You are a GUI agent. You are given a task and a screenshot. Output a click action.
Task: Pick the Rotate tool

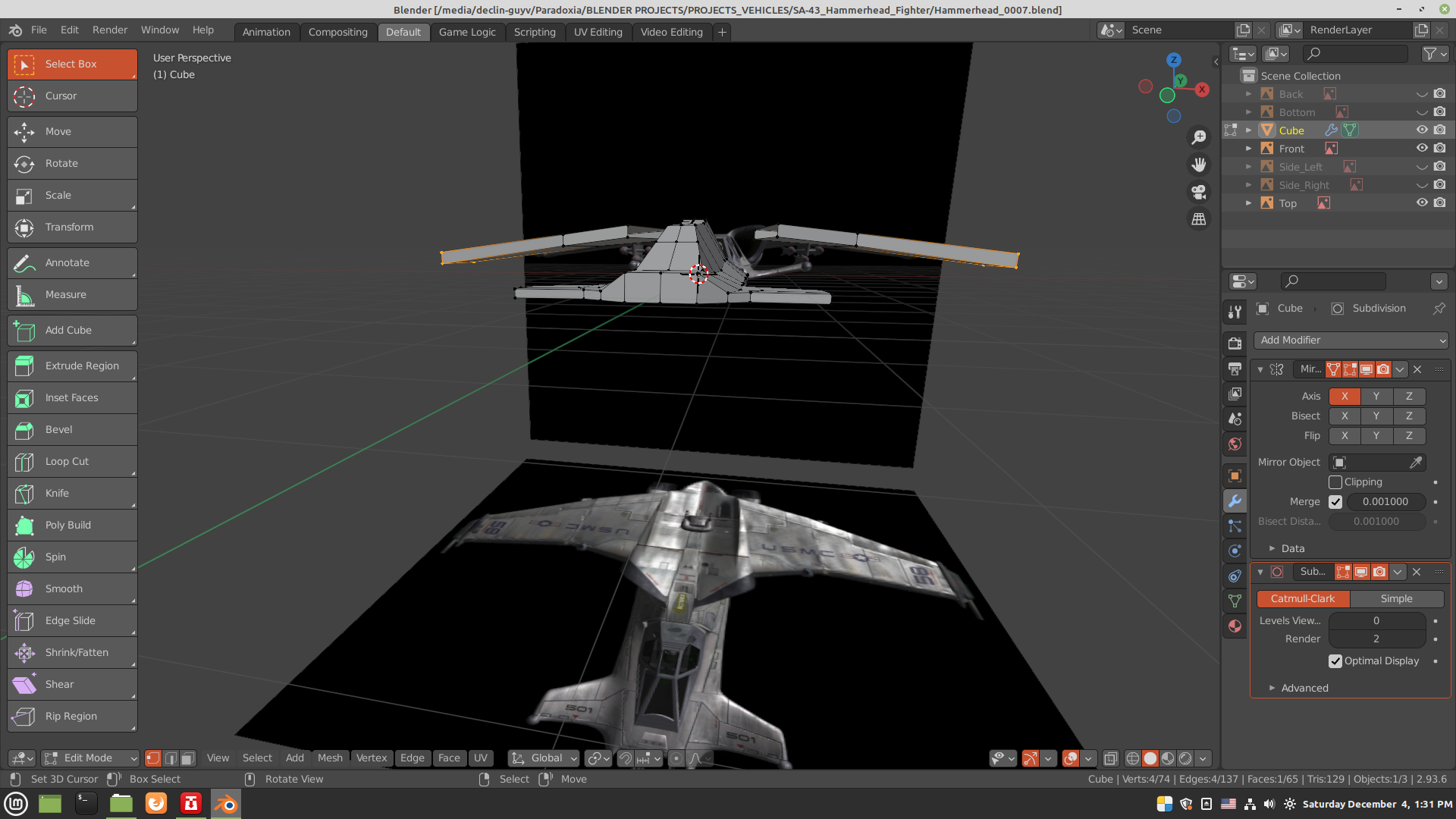[72, 164]
